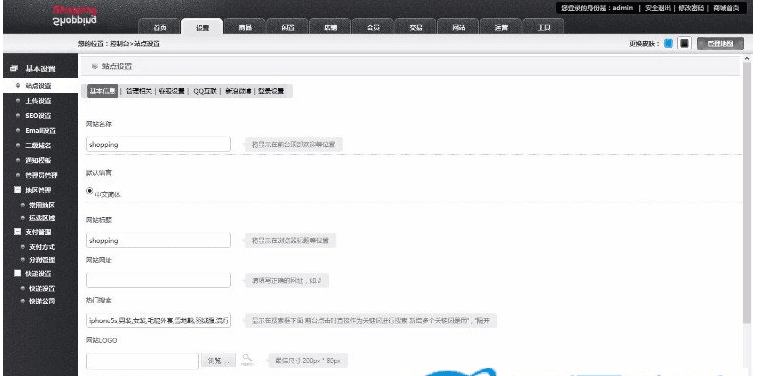Open the 首页 top navigation tab
766x376 pixels.
[160, 27]
